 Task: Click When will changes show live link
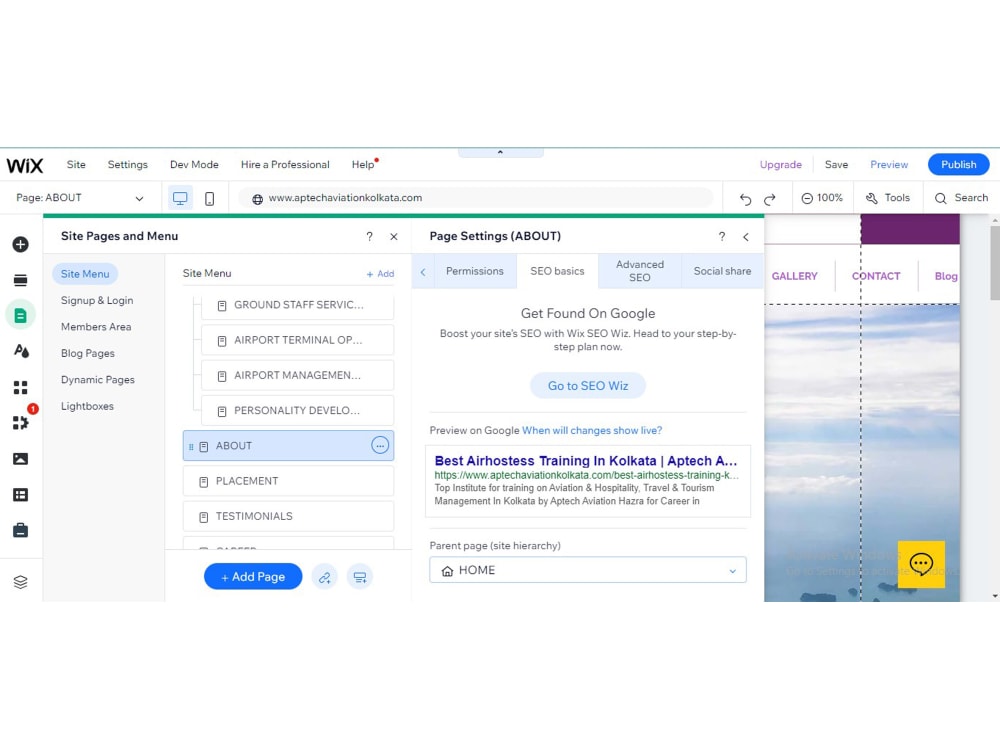point(592,430)
